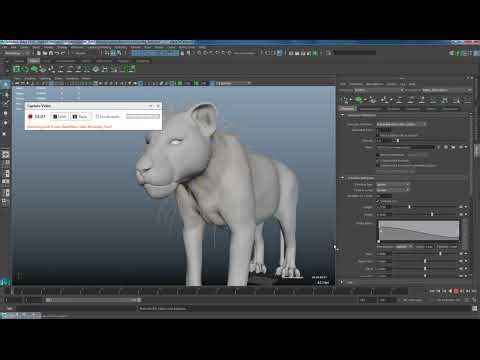Click the Mask expression input field
The width and height of the screenshot is (480, 360).
pos(405,147)
